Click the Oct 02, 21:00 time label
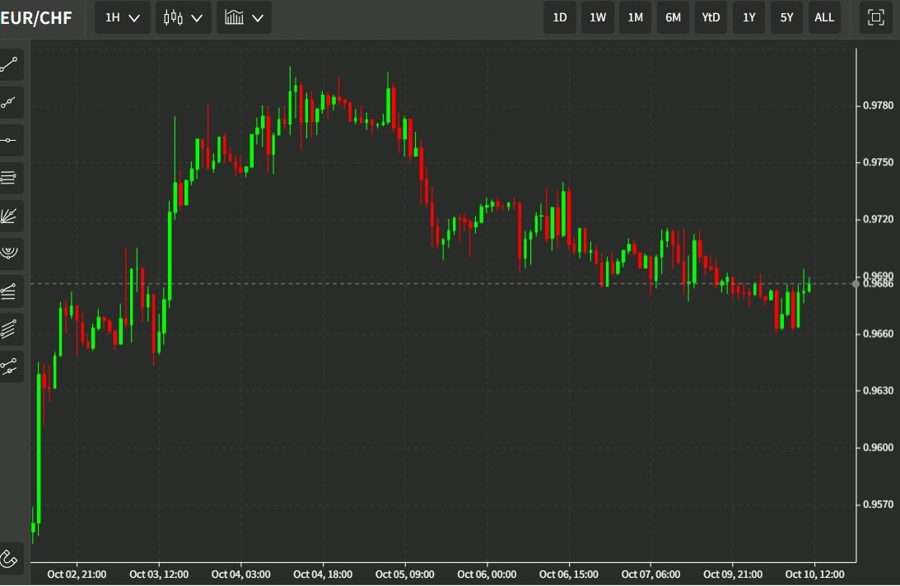 [77, 574]
